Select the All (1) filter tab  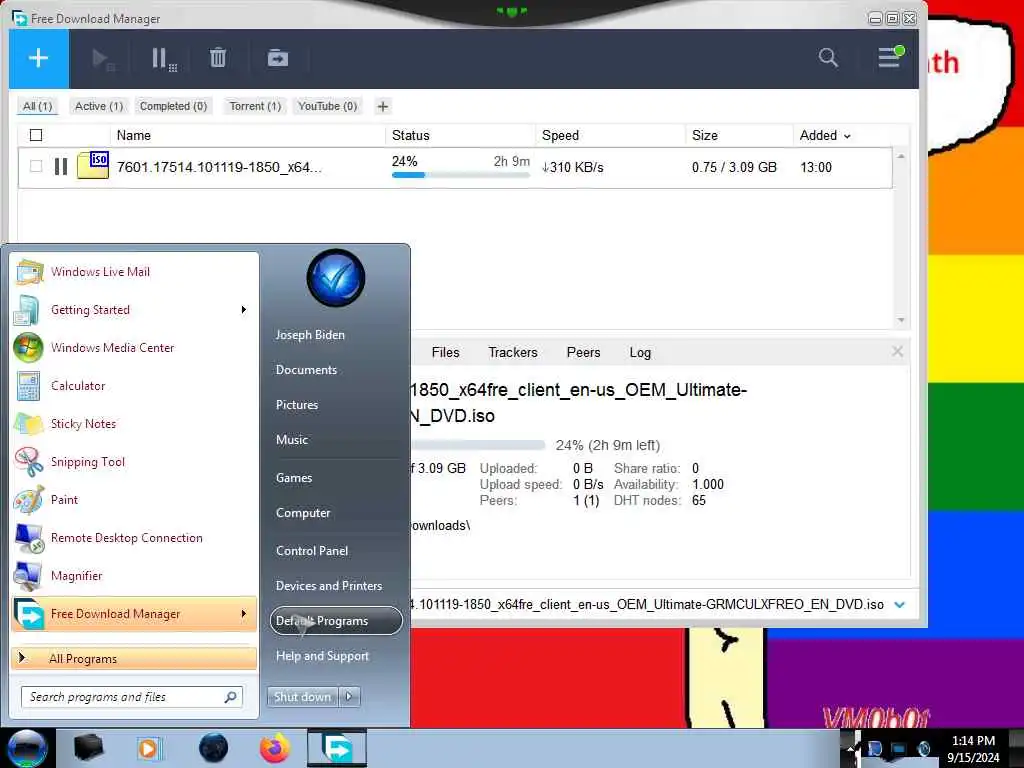37,106
